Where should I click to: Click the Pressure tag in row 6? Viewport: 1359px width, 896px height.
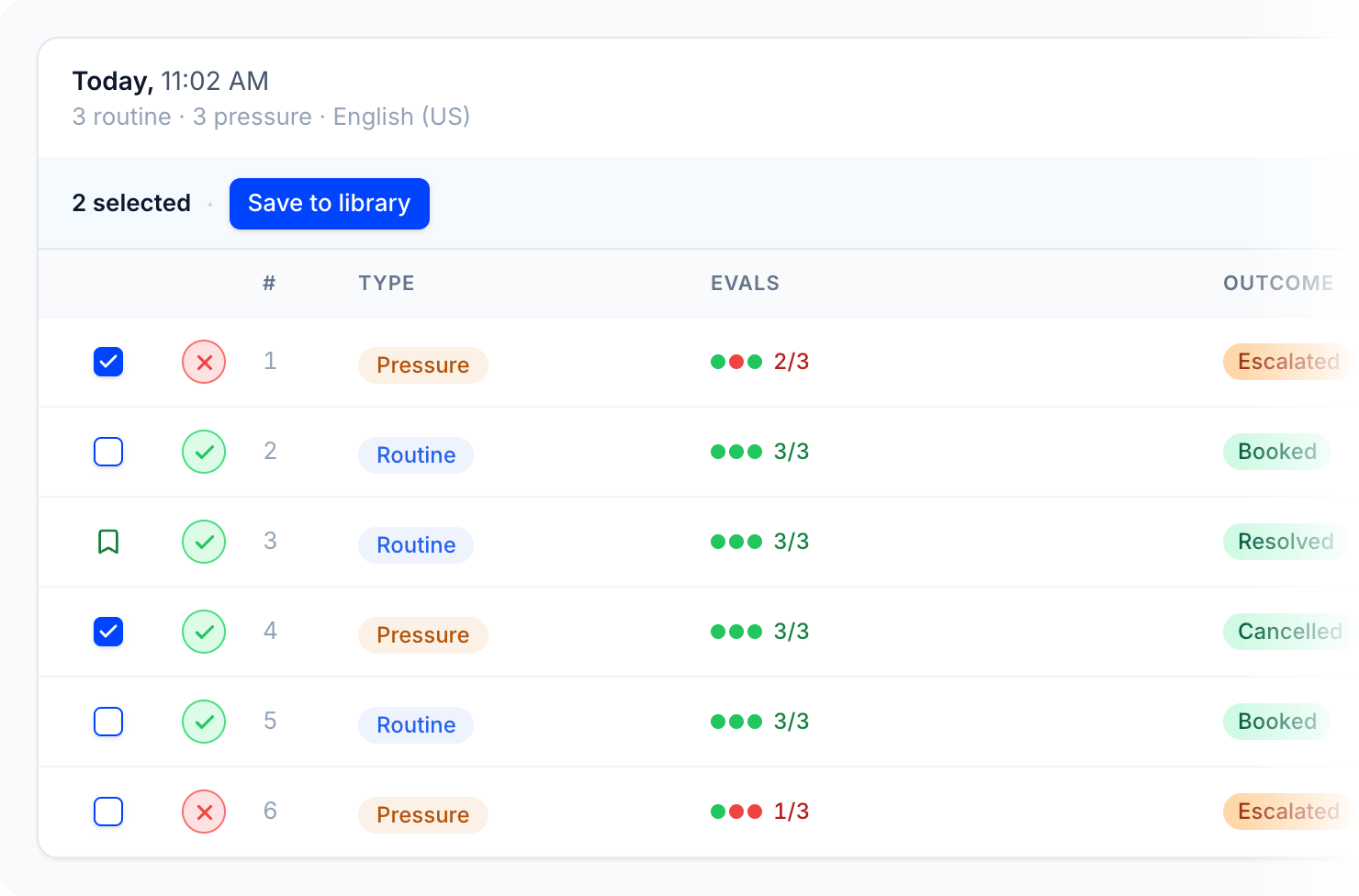click(x=423, y=814)
